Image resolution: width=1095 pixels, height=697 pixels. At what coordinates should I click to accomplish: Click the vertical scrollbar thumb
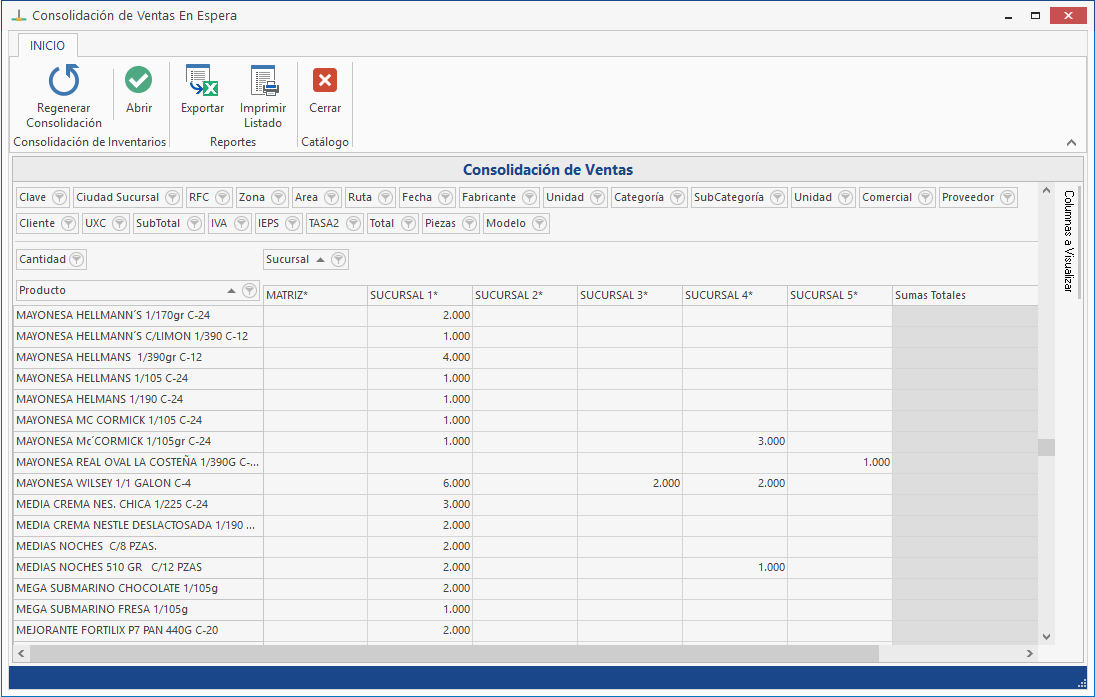coord(1046,447)
